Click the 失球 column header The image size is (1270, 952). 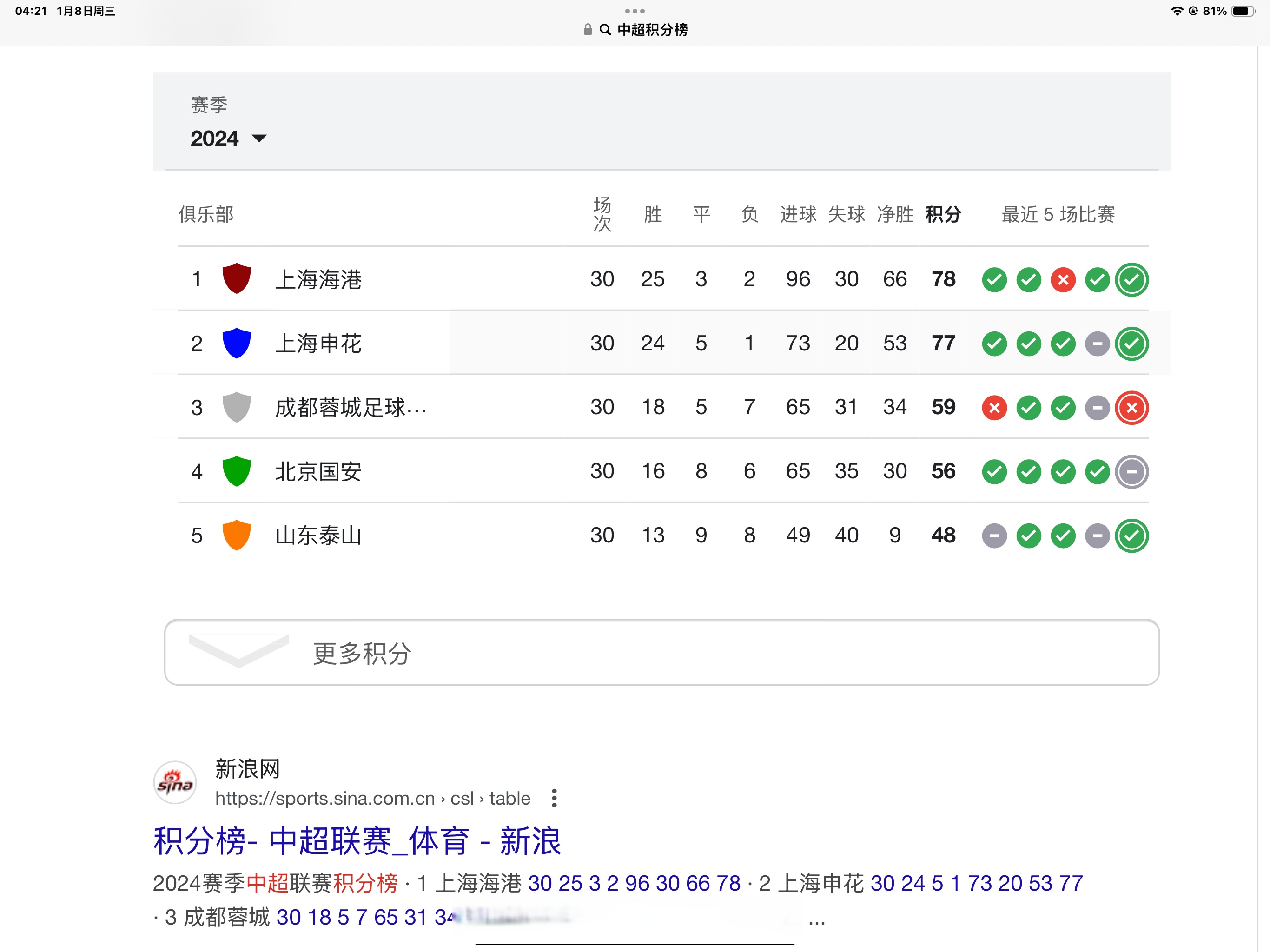tap(847, 214)
